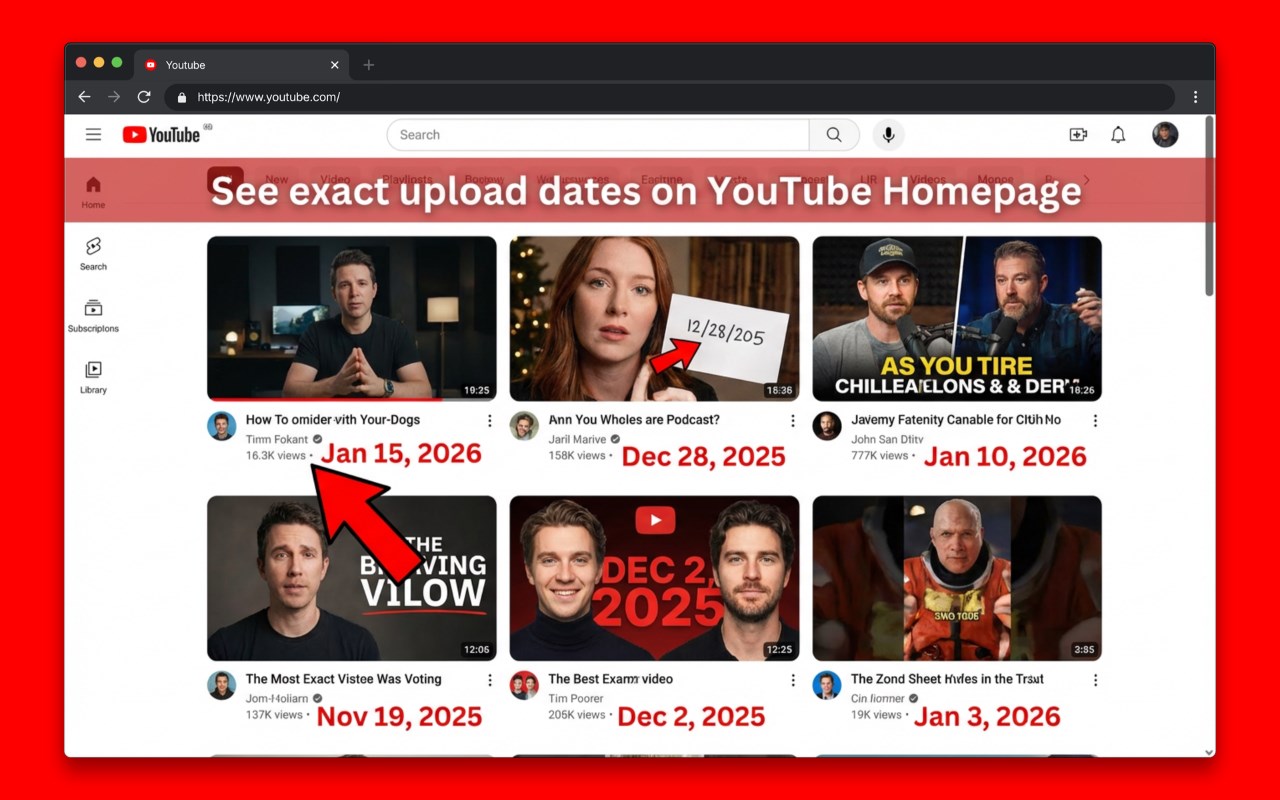Open options for Javemy Fatenity video
Screen dimensions: 1280x800
[x=1095, y=421]
